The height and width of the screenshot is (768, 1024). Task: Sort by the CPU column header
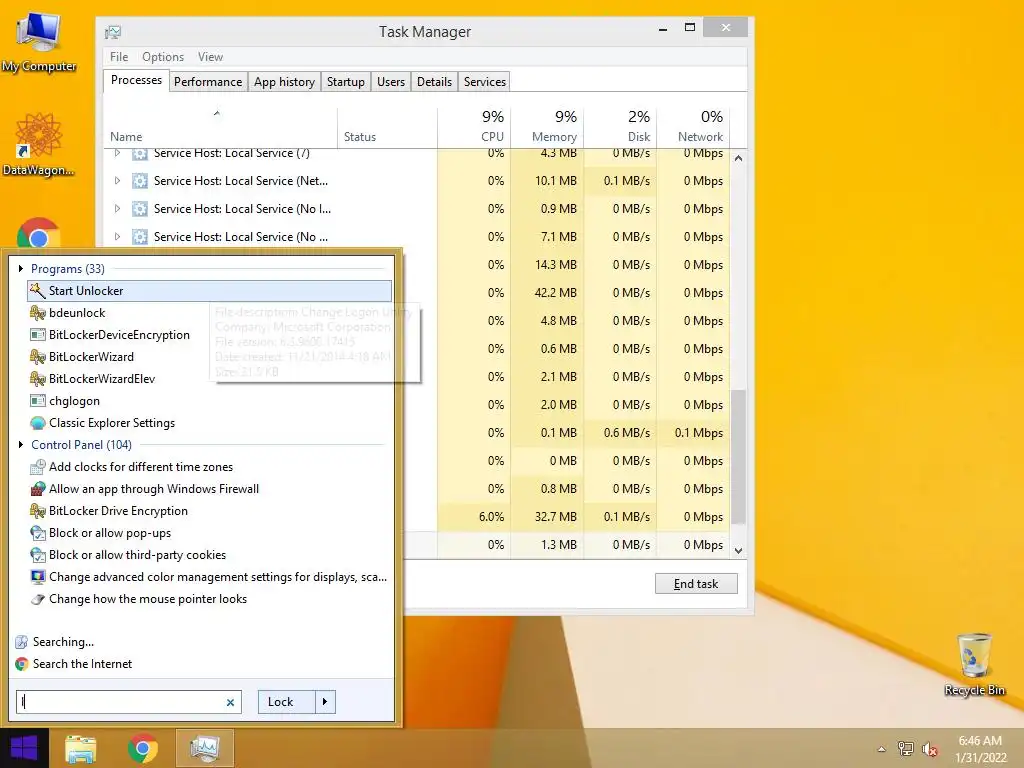[x=474, y=127]
